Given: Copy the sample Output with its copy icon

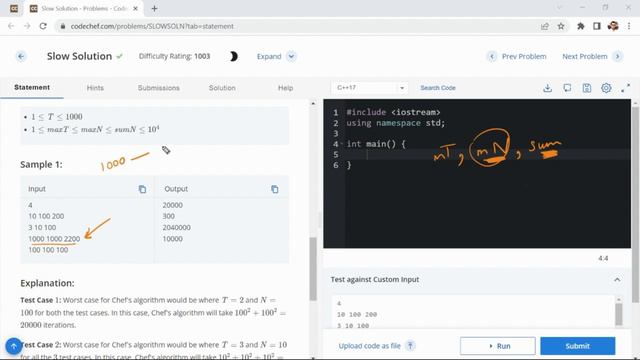Looking at the screenshot, I should point(275,189).
